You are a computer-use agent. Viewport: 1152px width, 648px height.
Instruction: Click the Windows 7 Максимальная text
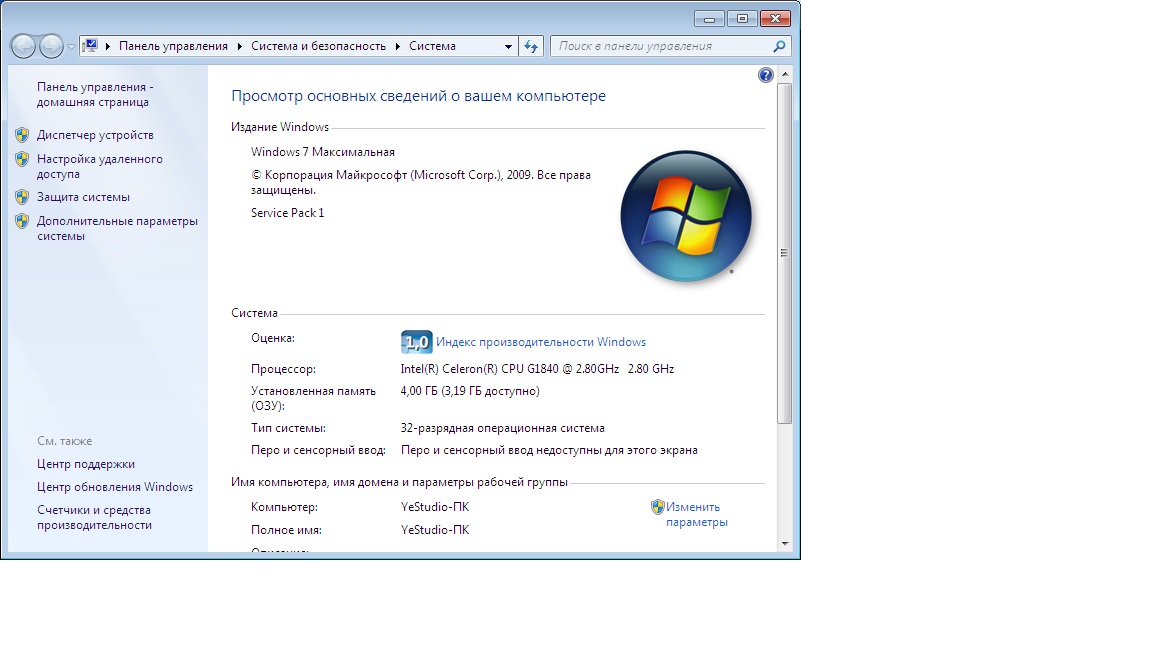pyautogui.click(x=323, y=152)
